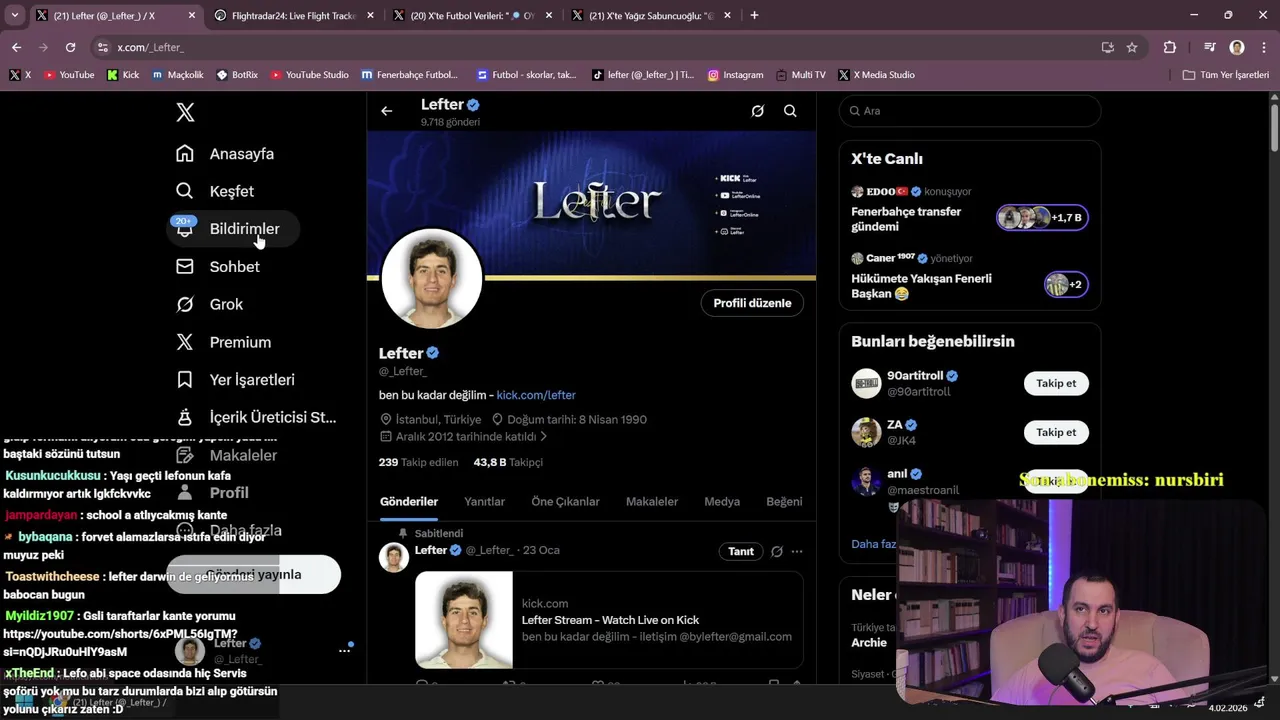Click the X logo in sidebar
This screenshot has height=720, width=1280.
pyautogui.click(x=185, y=112)
